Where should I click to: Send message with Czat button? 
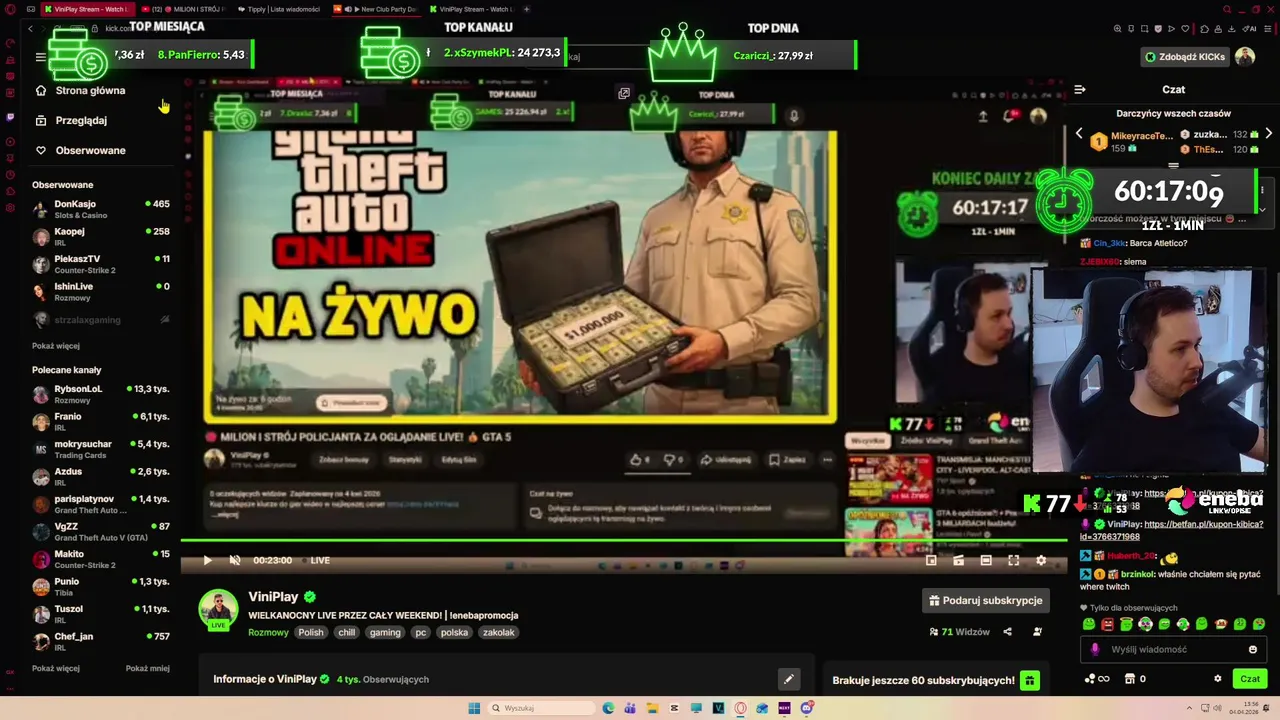(x=1250, y=679)
